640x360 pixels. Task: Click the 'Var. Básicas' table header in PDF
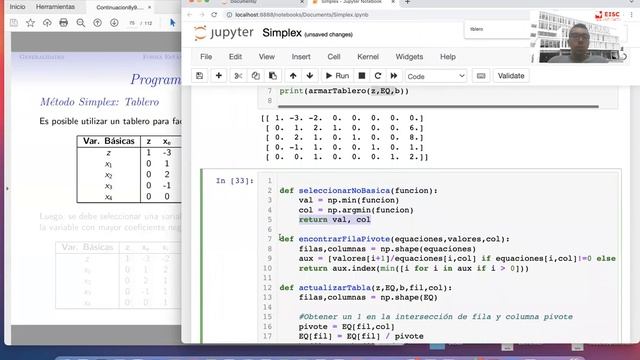tap(109, 141)
